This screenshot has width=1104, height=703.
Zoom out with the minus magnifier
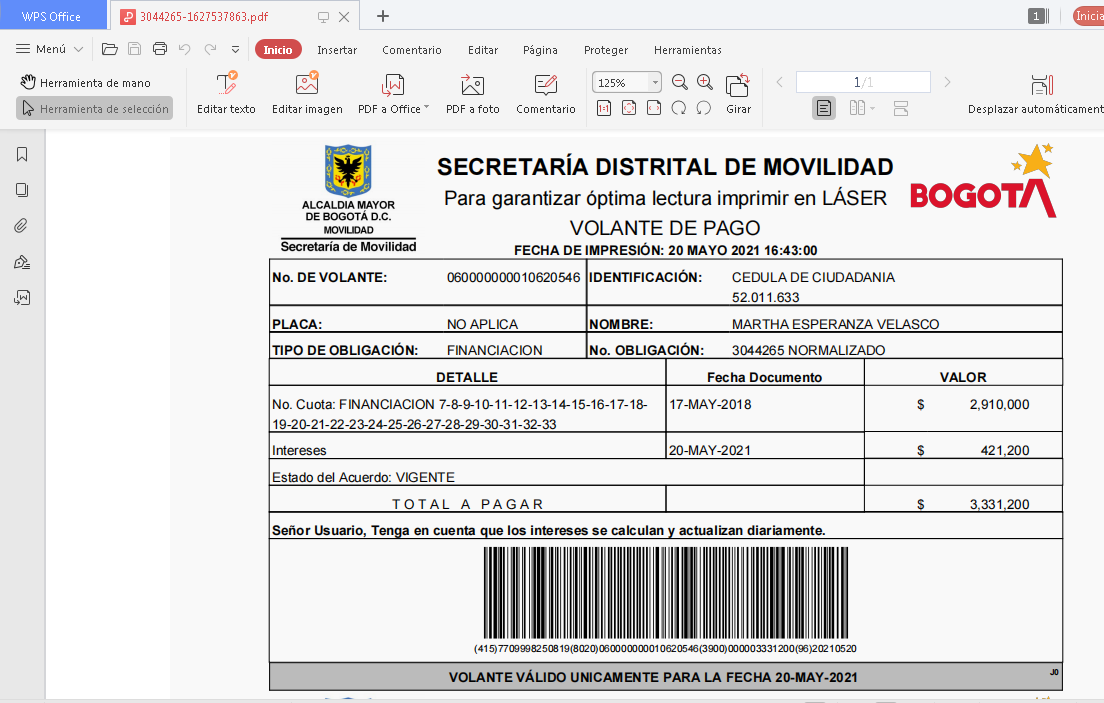680,82
